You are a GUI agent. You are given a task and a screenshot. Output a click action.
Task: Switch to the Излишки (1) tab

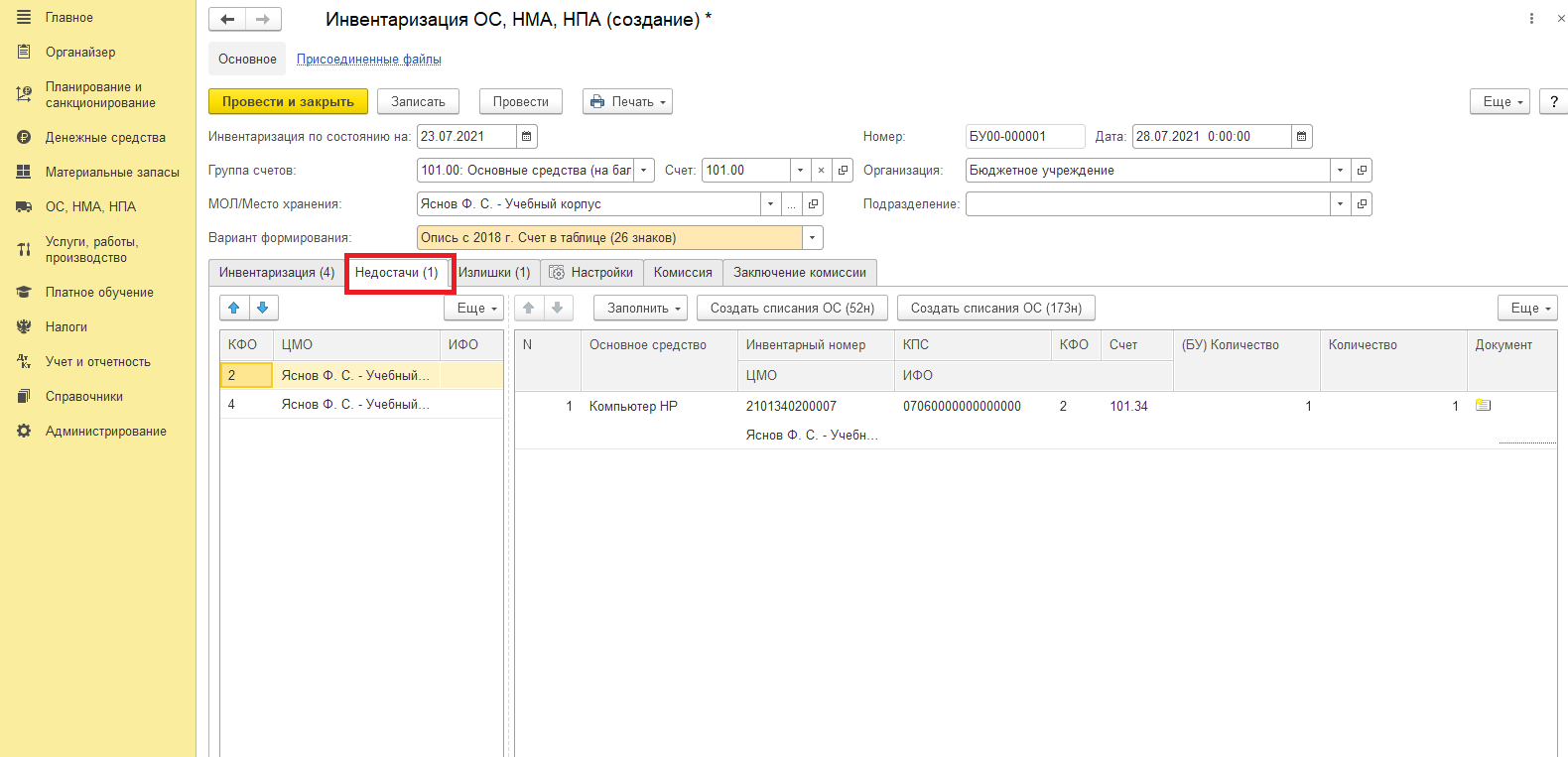click(x=494, y=273)
